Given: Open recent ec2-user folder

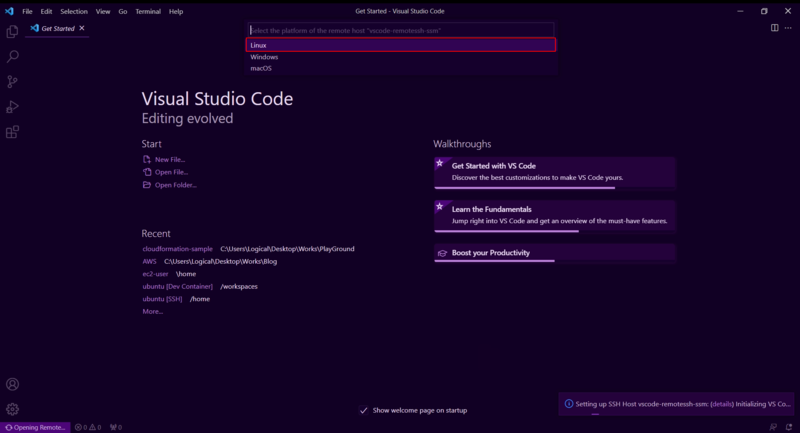Looking at the screenshot, I should click(x=155, y=274).
